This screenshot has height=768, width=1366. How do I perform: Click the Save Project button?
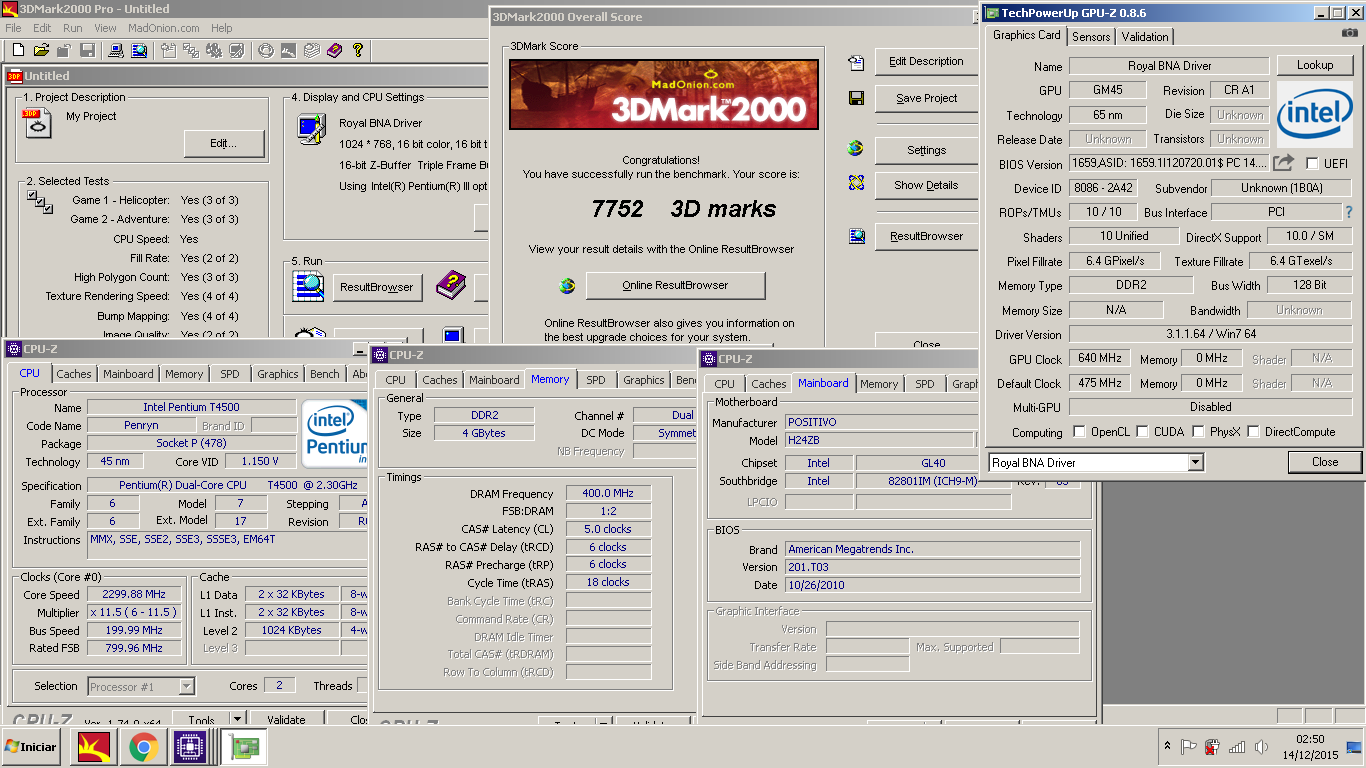[926, 98]
